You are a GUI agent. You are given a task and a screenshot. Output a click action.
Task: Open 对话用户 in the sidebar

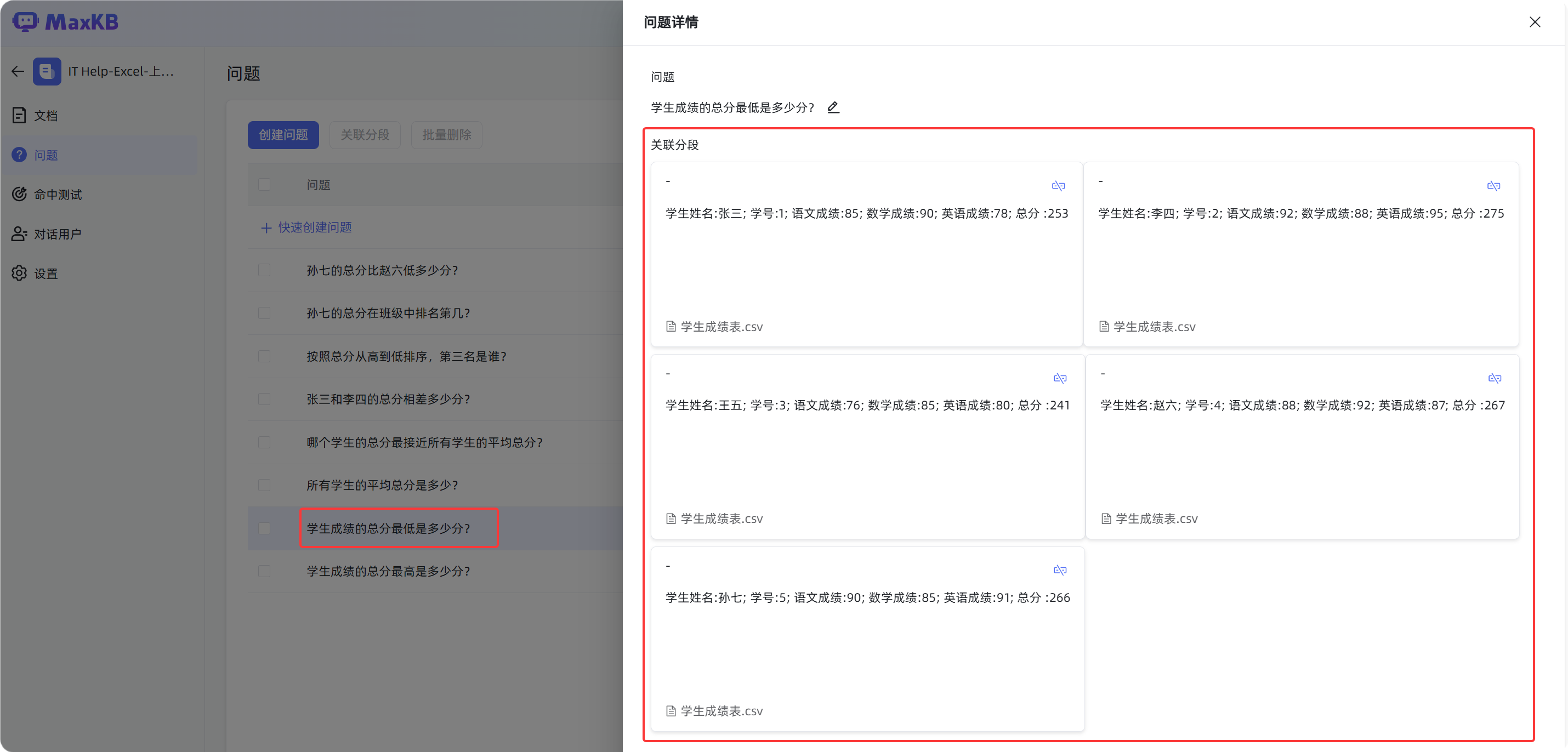[x=57, y=234]
